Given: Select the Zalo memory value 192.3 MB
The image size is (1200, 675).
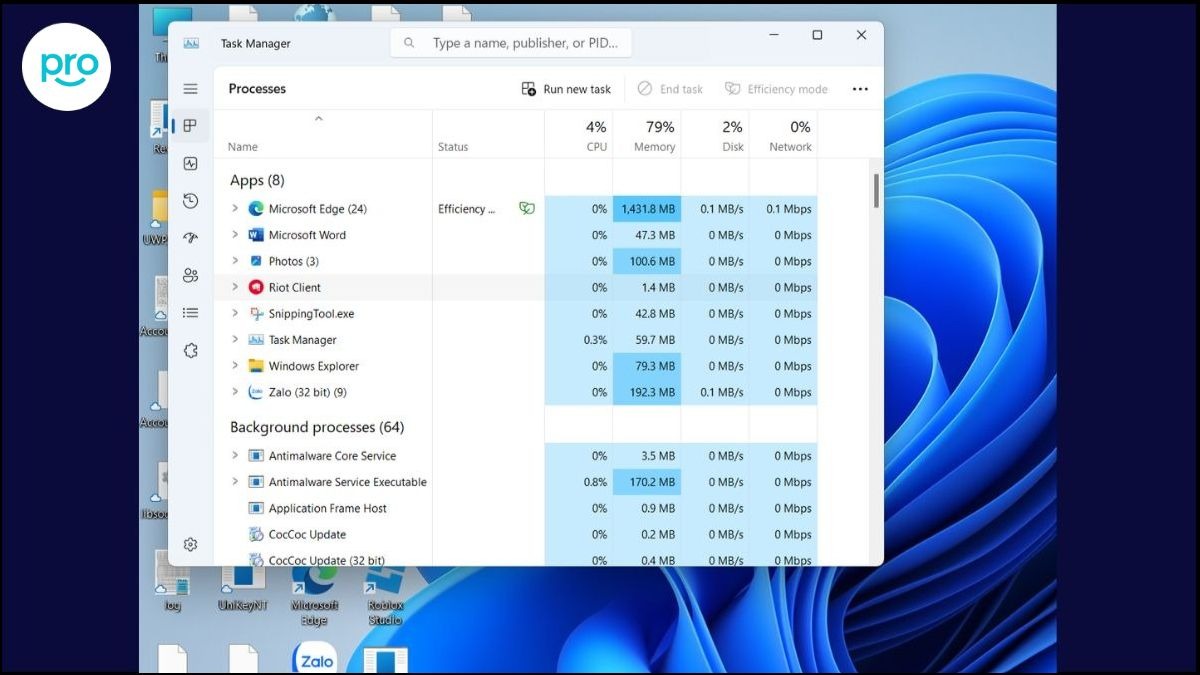Looking at the screenshot, I should pyautogui.click(x=647, y=392).
